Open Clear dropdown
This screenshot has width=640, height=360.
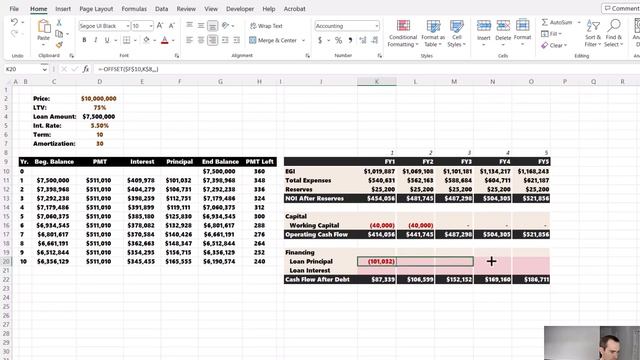(554, 45)
